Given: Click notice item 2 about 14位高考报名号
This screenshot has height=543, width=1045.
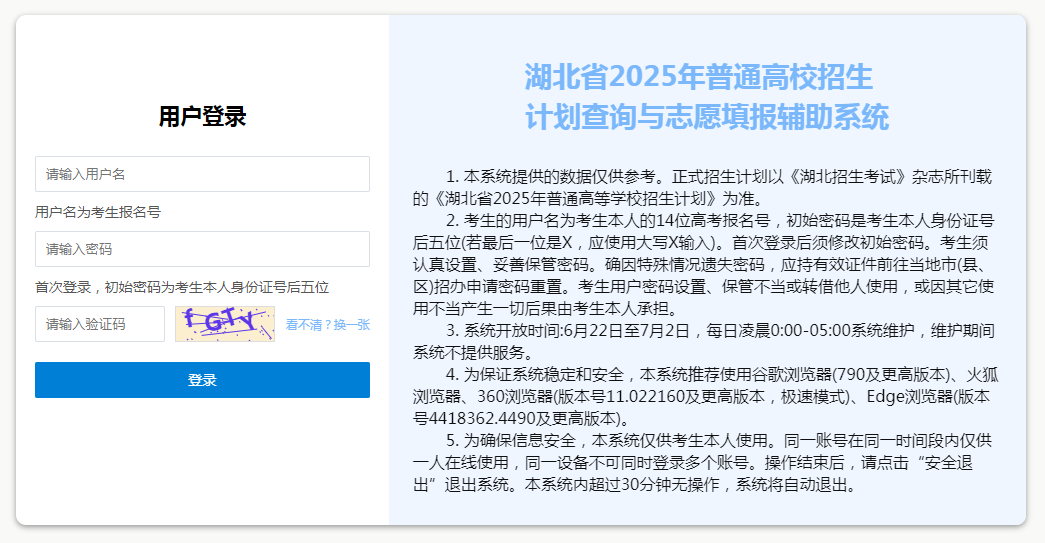Looking at the screenshot, I should [703, 265].
